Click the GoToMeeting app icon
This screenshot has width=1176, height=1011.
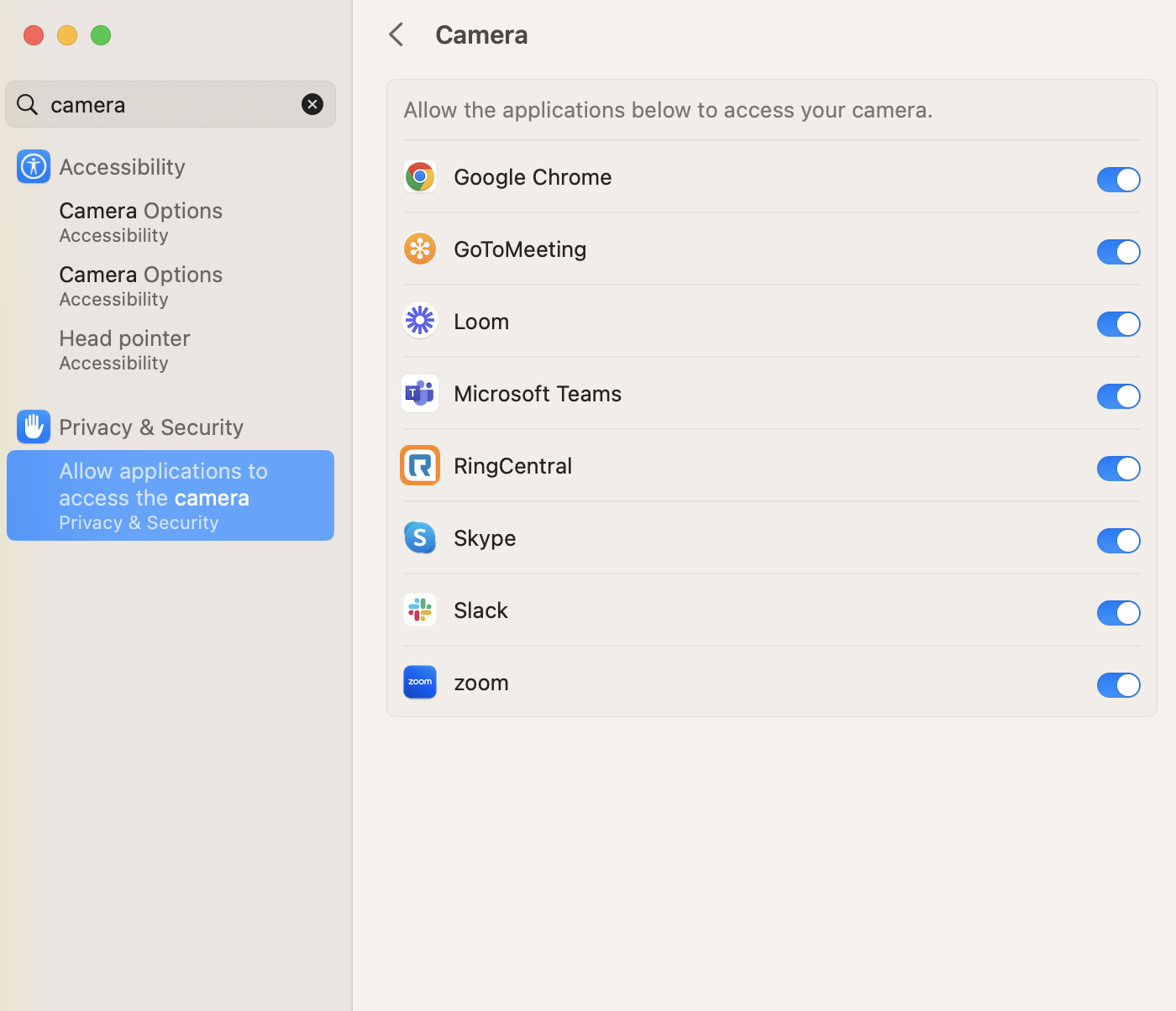420,249
